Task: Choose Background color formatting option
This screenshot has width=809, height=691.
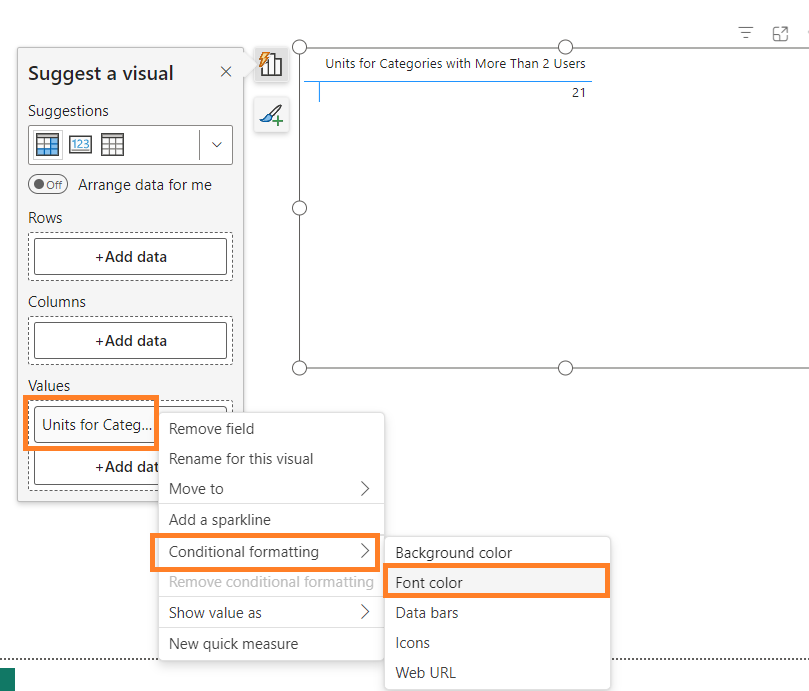Action: coord(497,553)
